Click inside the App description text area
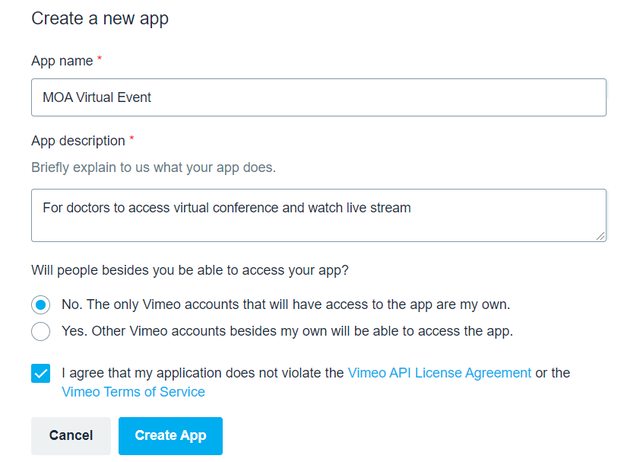 318,215
